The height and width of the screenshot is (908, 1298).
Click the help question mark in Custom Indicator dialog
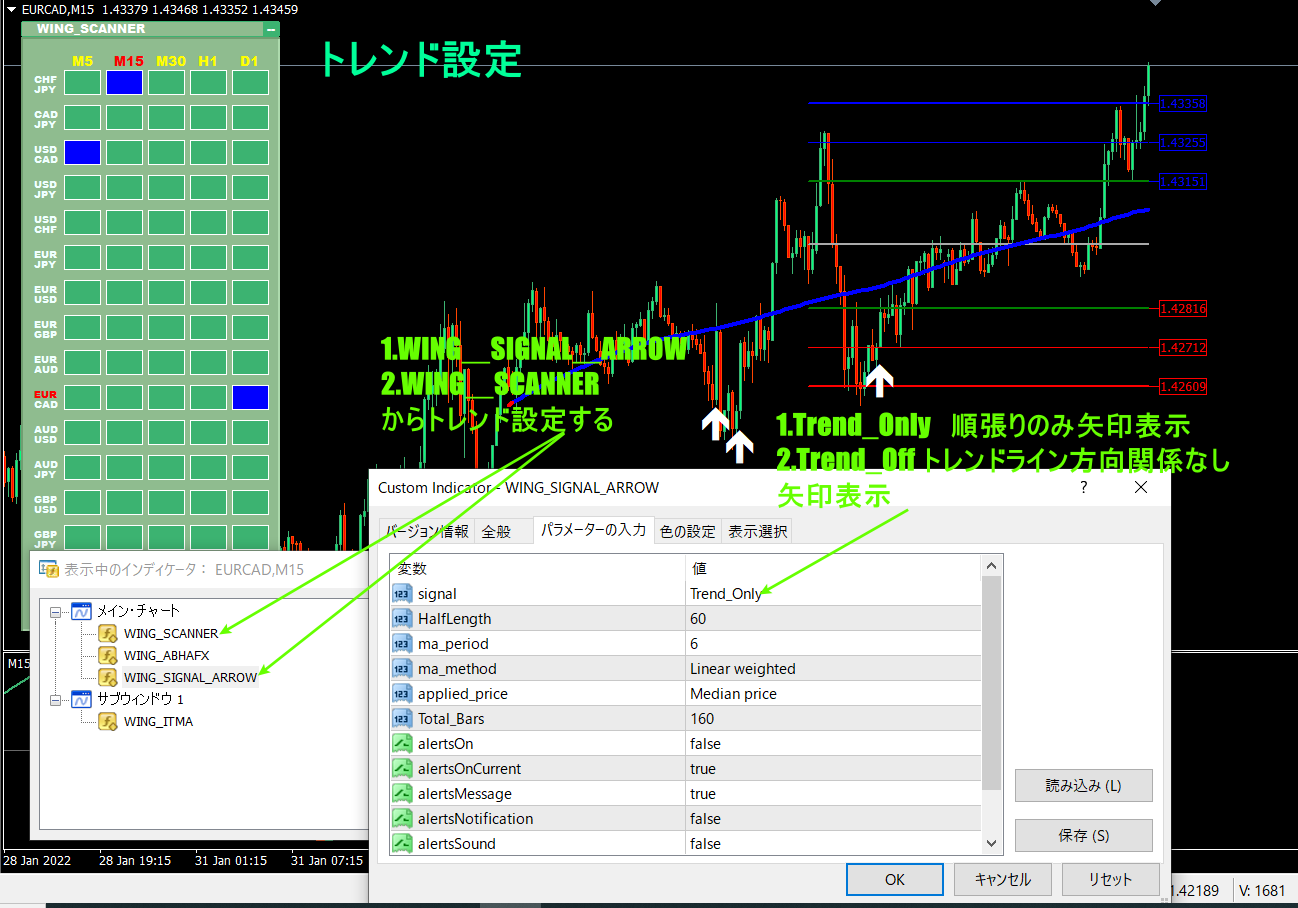click(x=1084, y=488)
